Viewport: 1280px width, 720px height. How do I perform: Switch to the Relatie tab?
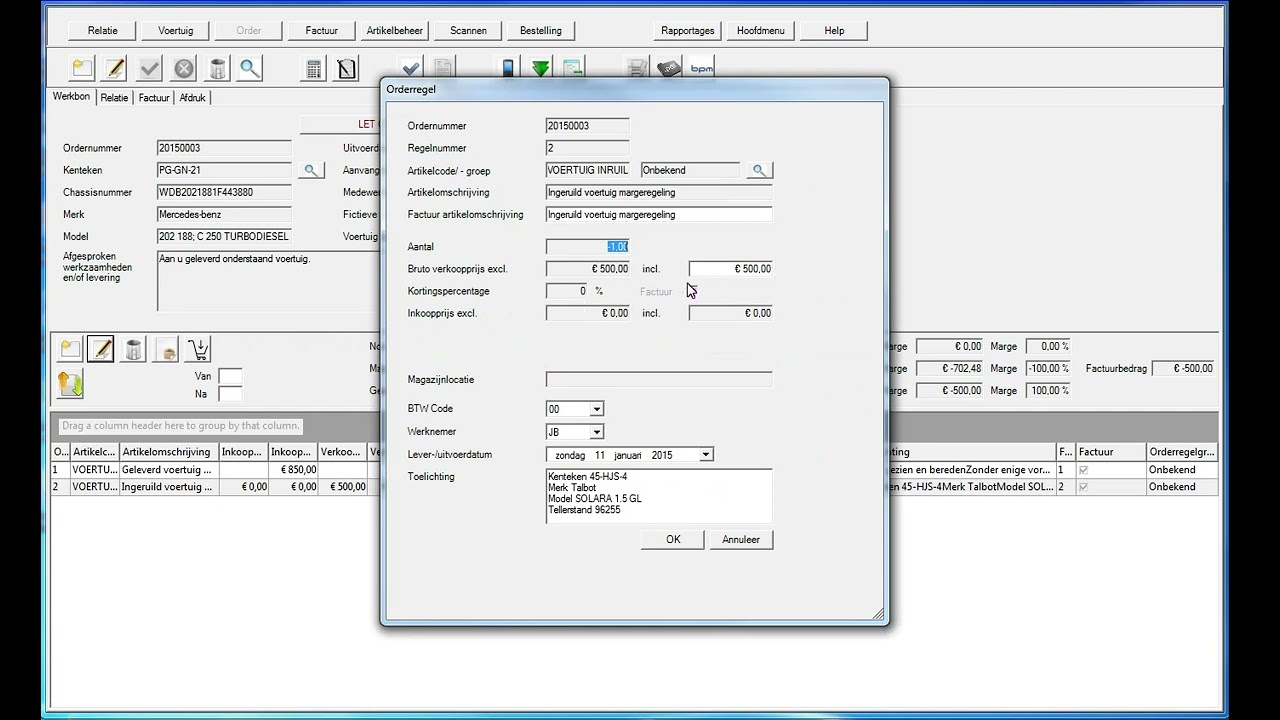pos(114,98)
